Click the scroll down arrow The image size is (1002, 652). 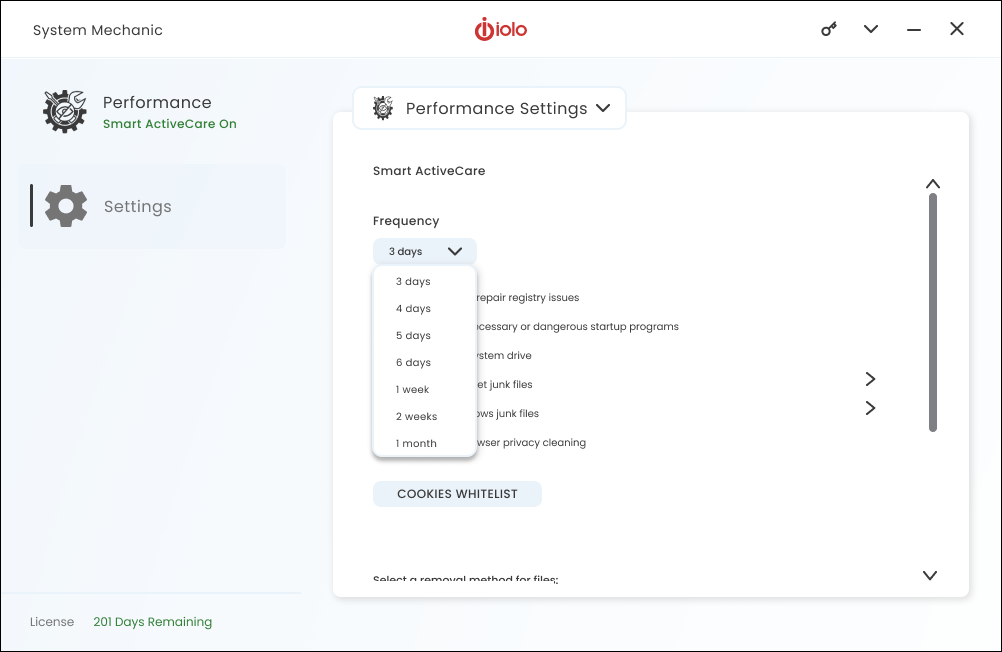[930, 575]
